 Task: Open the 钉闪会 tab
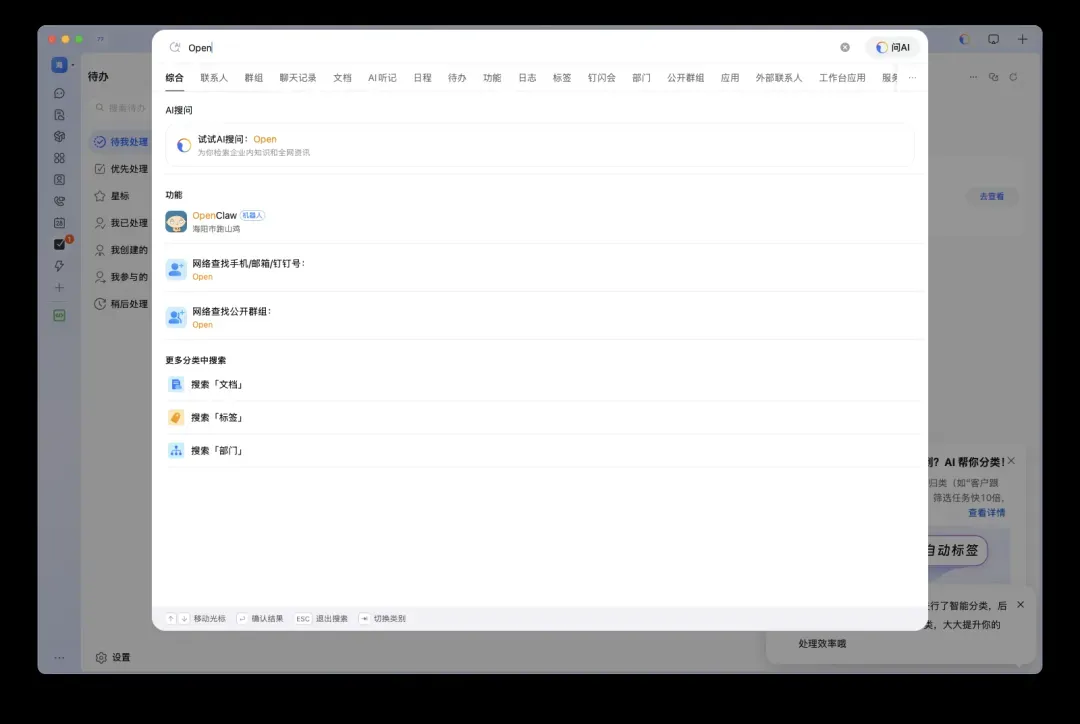[x=601, y=78]
